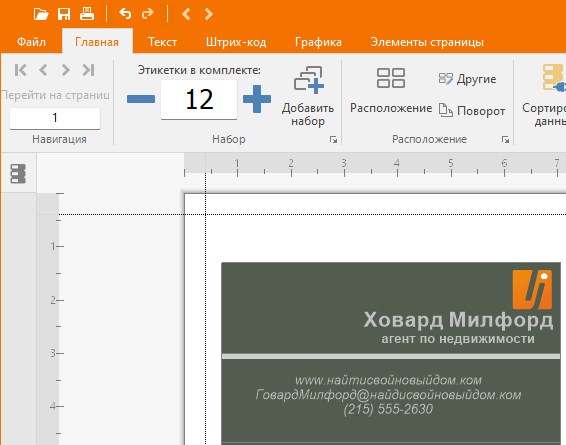
Task: Decrease labels in set with the minus button
Action: point(141,99)
